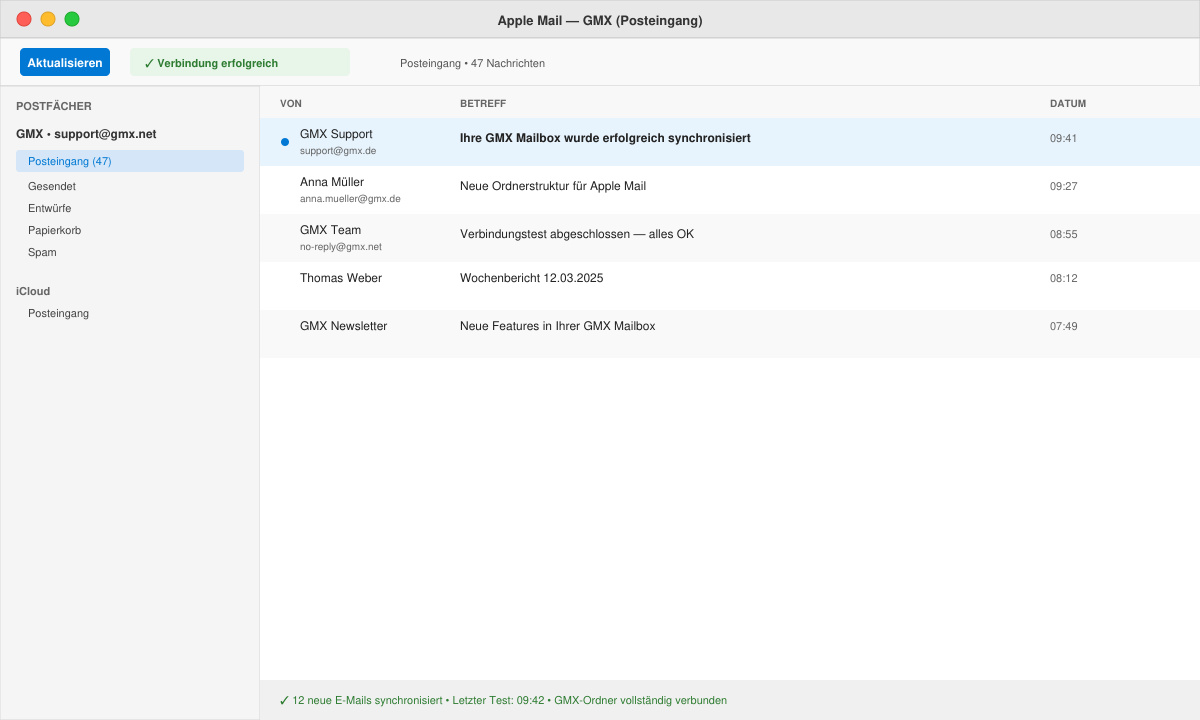This screenshot has width=1200, height=720.
Task: Click the bottom sync status message
Action: click(503, 700)
